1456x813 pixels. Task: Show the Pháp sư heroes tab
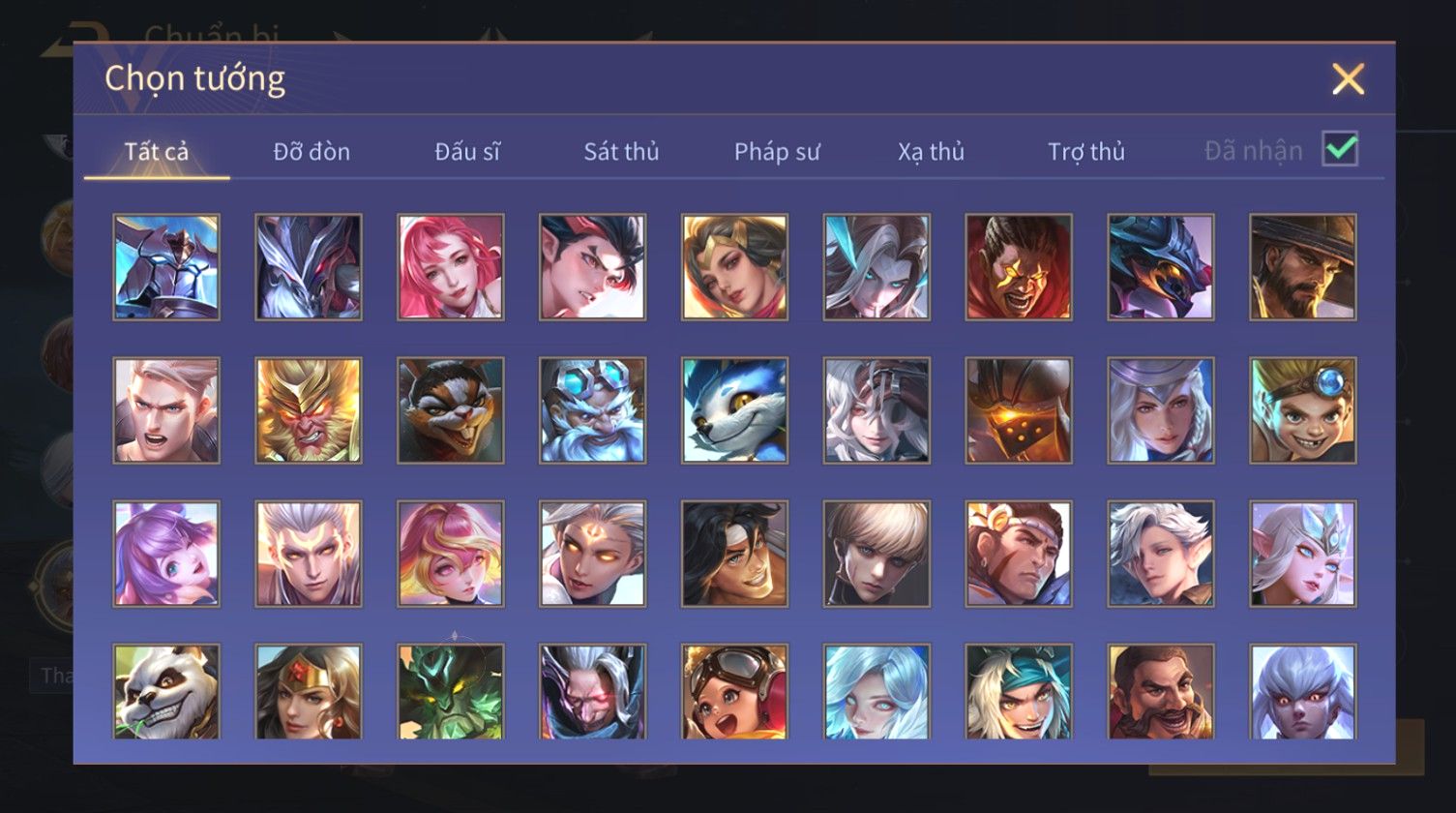click(777, 152)
